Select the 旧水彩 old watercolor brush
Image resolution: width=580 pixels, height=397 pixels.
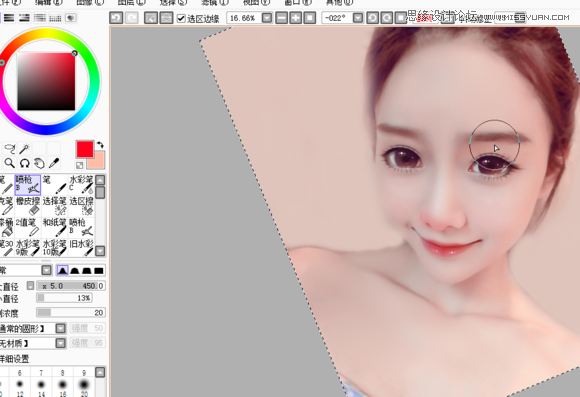coord(81,248)
